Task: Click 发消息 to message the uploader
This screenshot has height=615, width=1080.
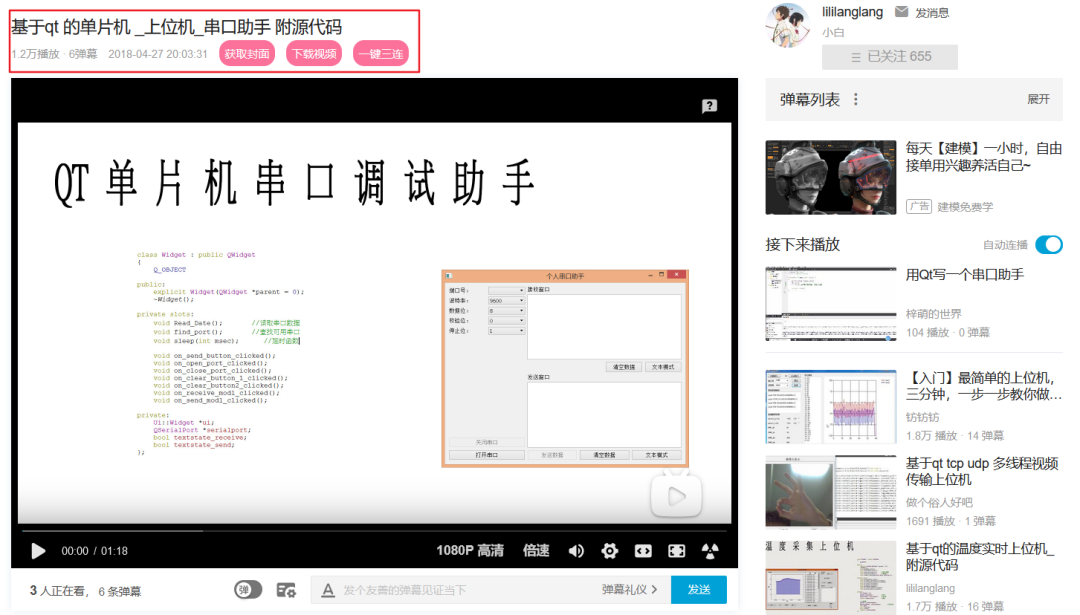Action: coord(932,12)
